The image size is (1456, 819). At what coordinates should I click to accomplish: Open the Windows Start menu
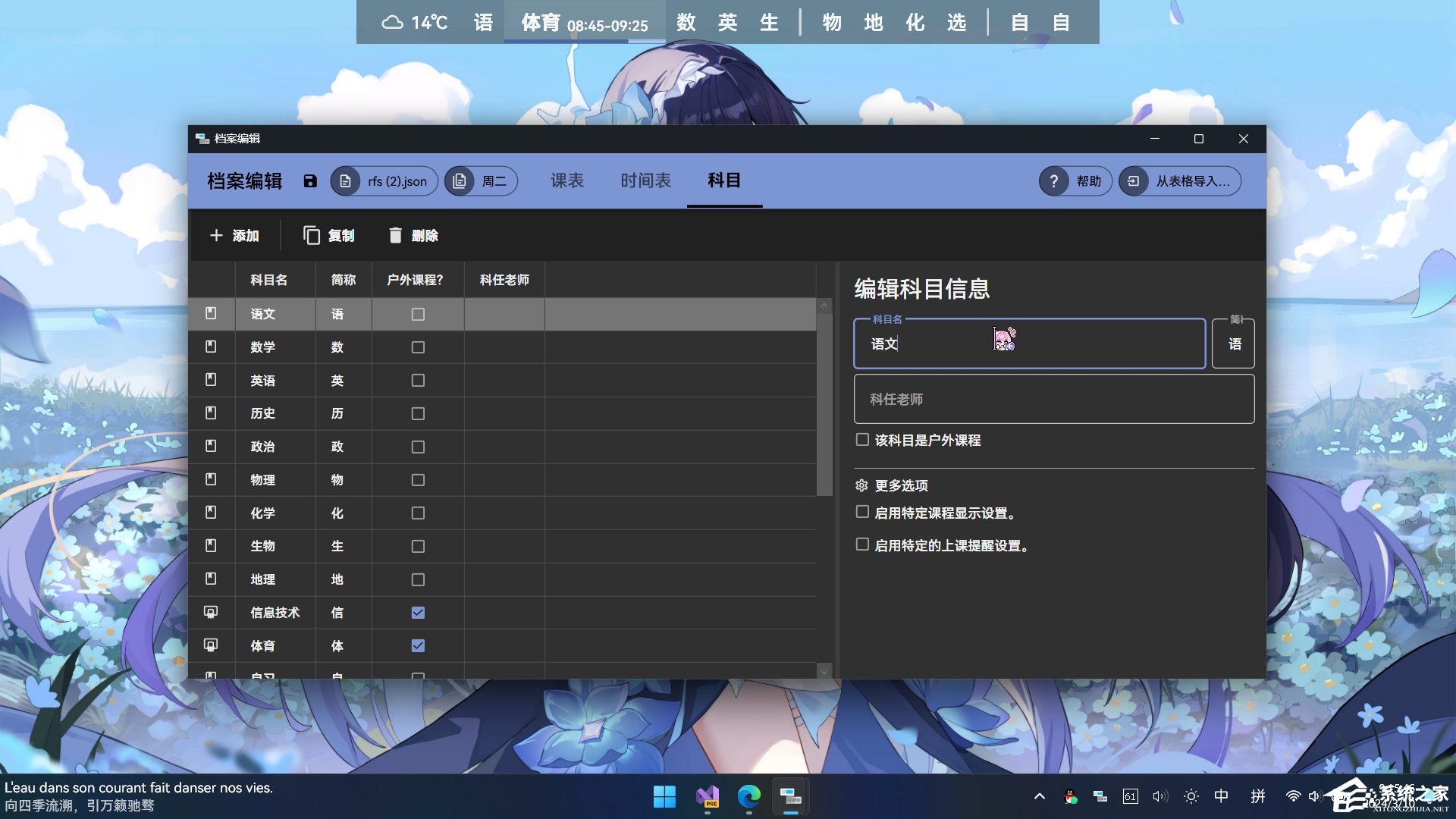point(664,796)
